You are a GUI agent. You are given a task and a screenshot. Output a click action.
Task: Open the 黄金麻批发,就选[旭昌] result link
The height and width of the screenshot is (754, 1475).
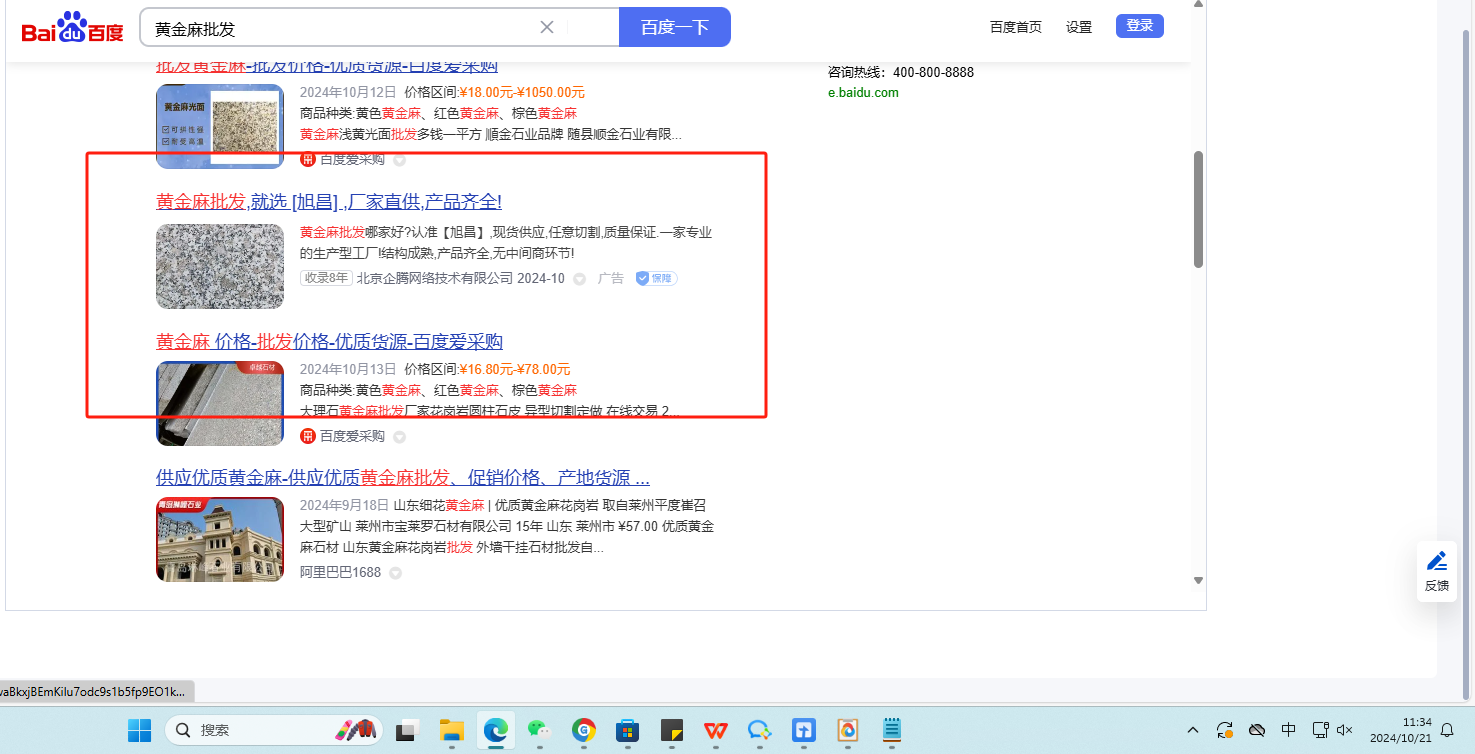point(329,202)
